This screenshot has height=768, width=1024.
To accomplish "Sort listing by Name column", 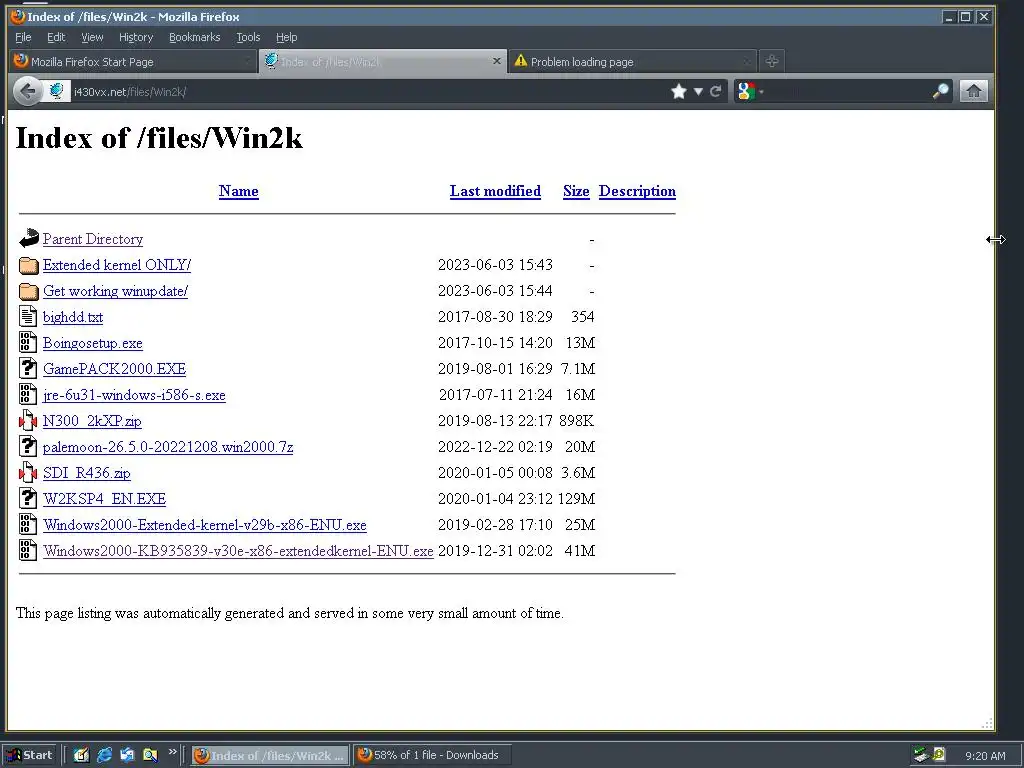I will point(238,191).
